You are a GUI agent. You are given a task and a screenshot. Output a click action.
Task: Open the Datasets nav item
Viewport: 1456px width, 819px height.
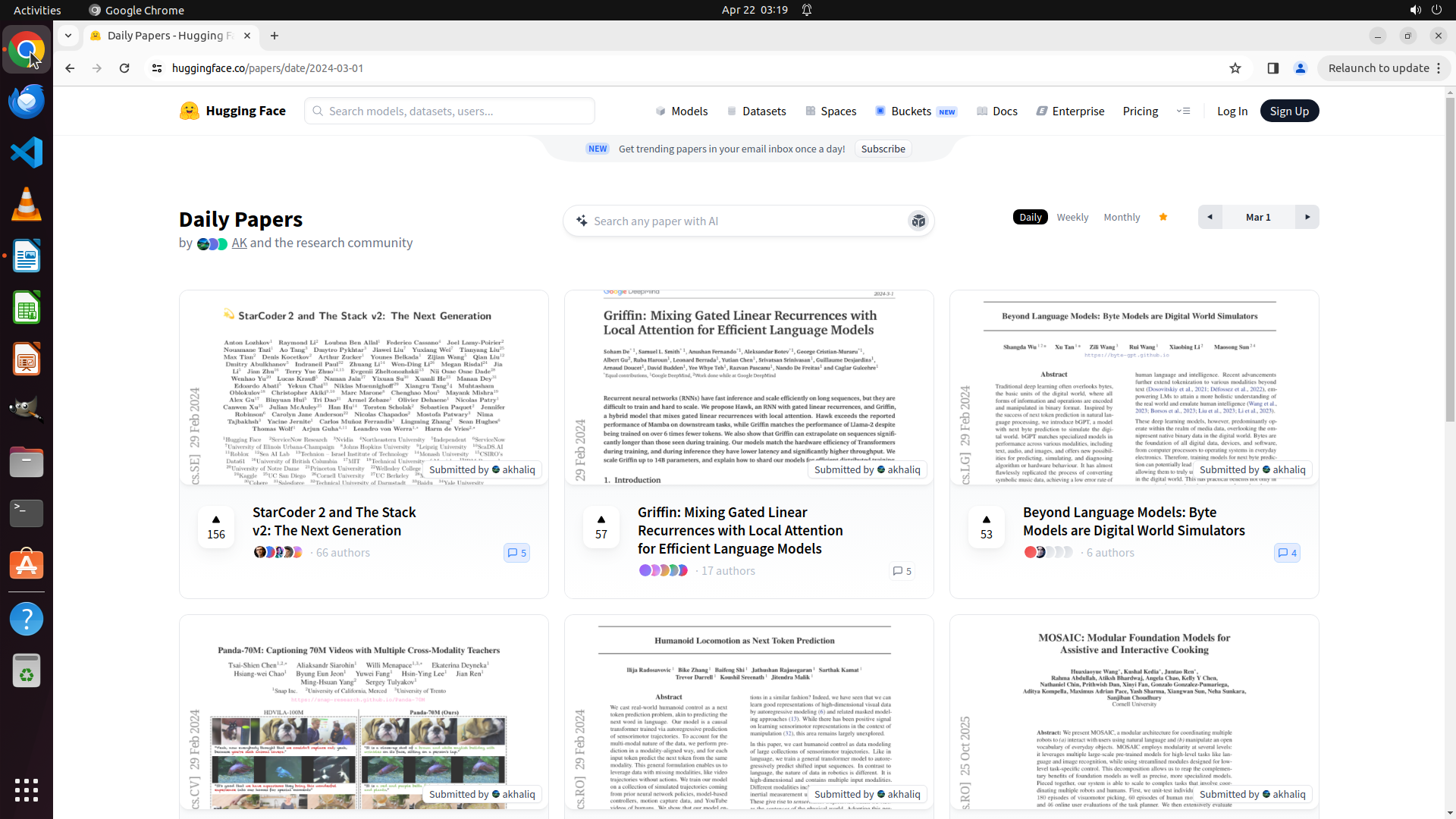756,111
